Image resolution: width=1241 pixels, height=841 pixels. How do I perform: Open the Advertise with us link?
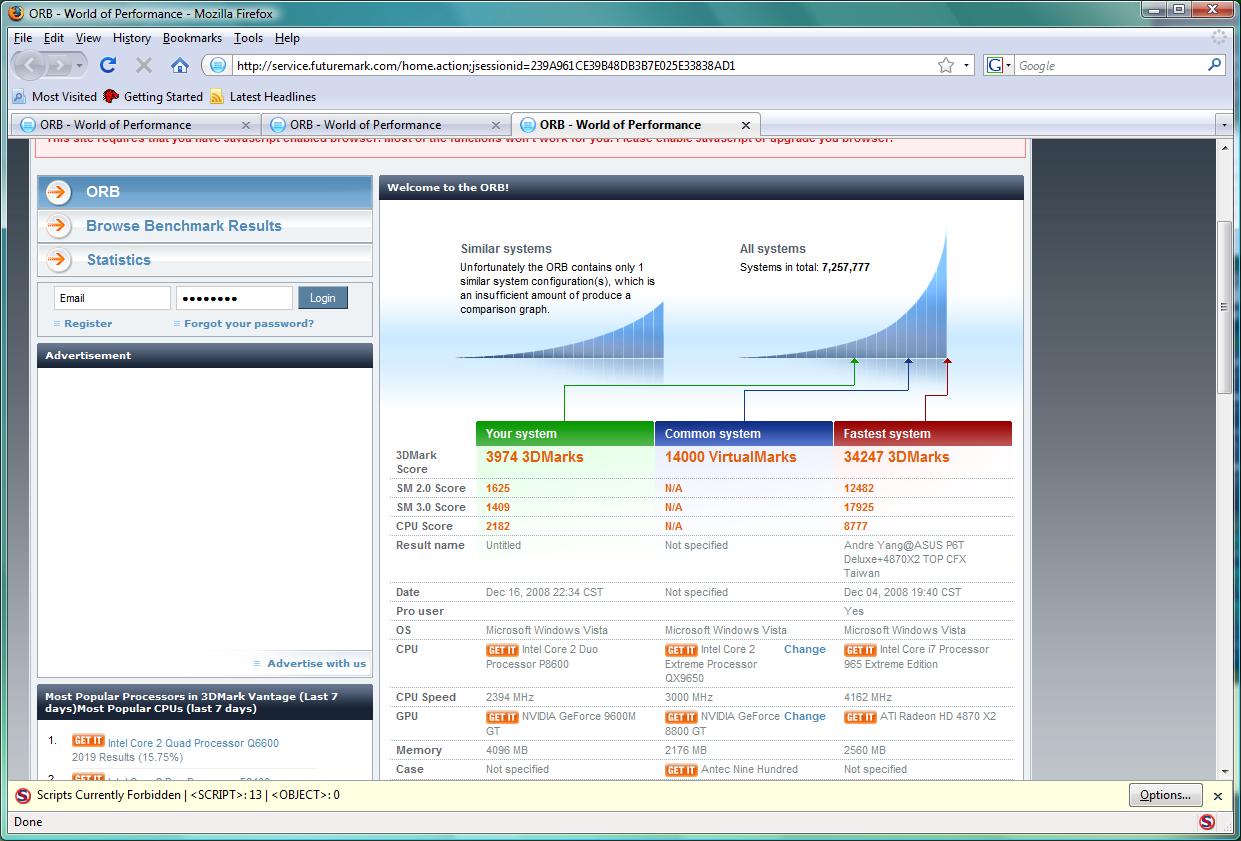click(317, 663)
